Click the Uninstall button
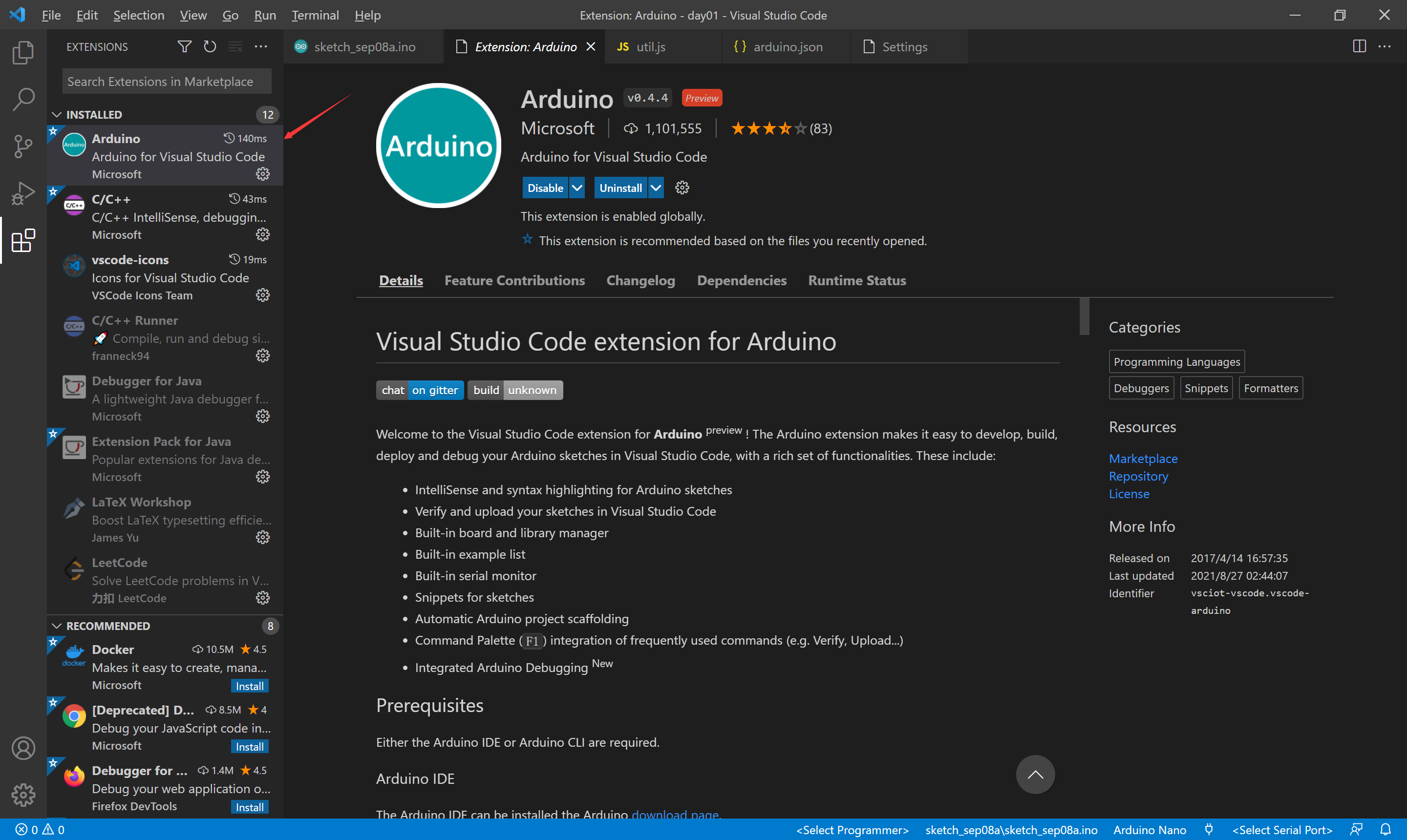 [x=620, y=188]
